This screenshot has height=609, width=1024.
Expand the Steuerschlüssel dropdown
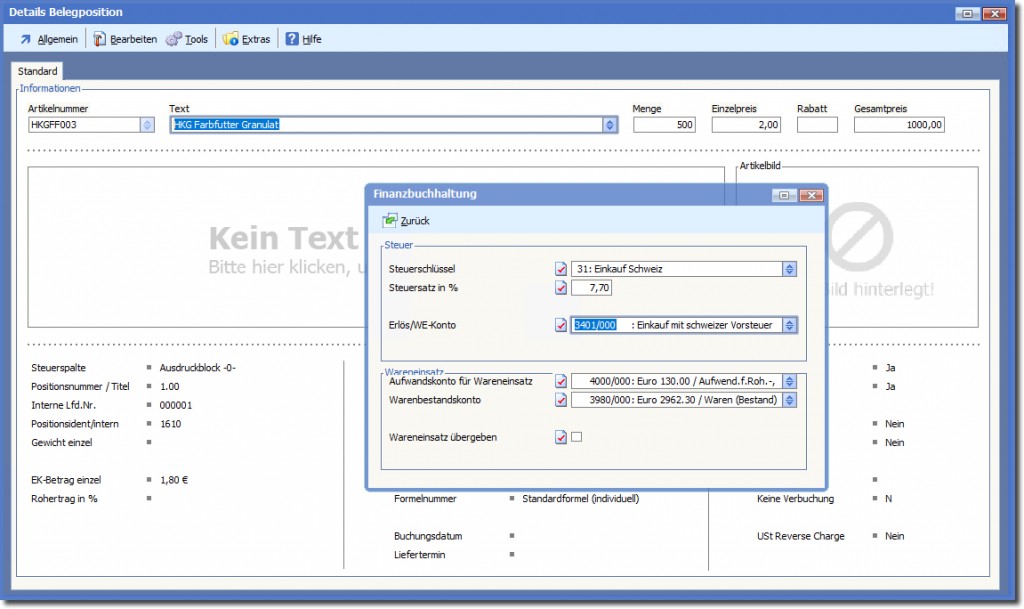pos(789,269)
